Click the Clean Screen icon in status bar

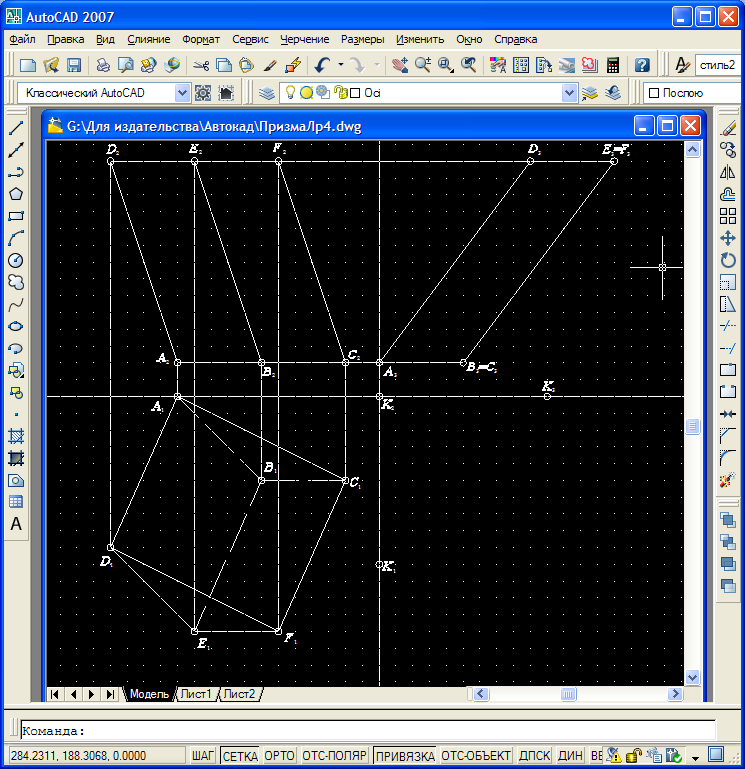tap(716, 754)
